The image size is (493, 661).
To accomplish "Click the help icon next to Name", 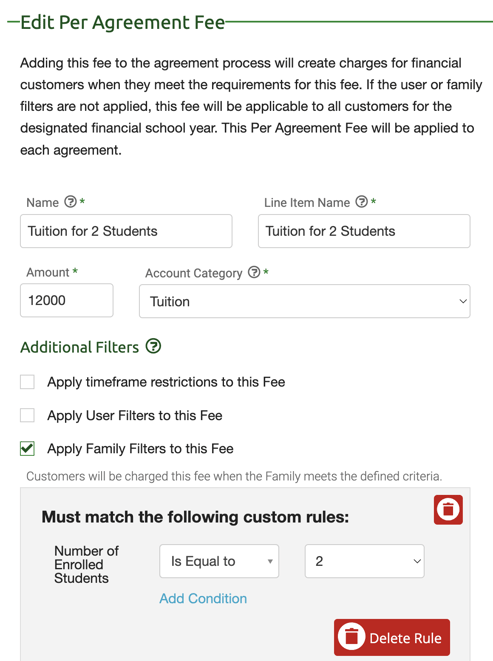I will point(70,202).
